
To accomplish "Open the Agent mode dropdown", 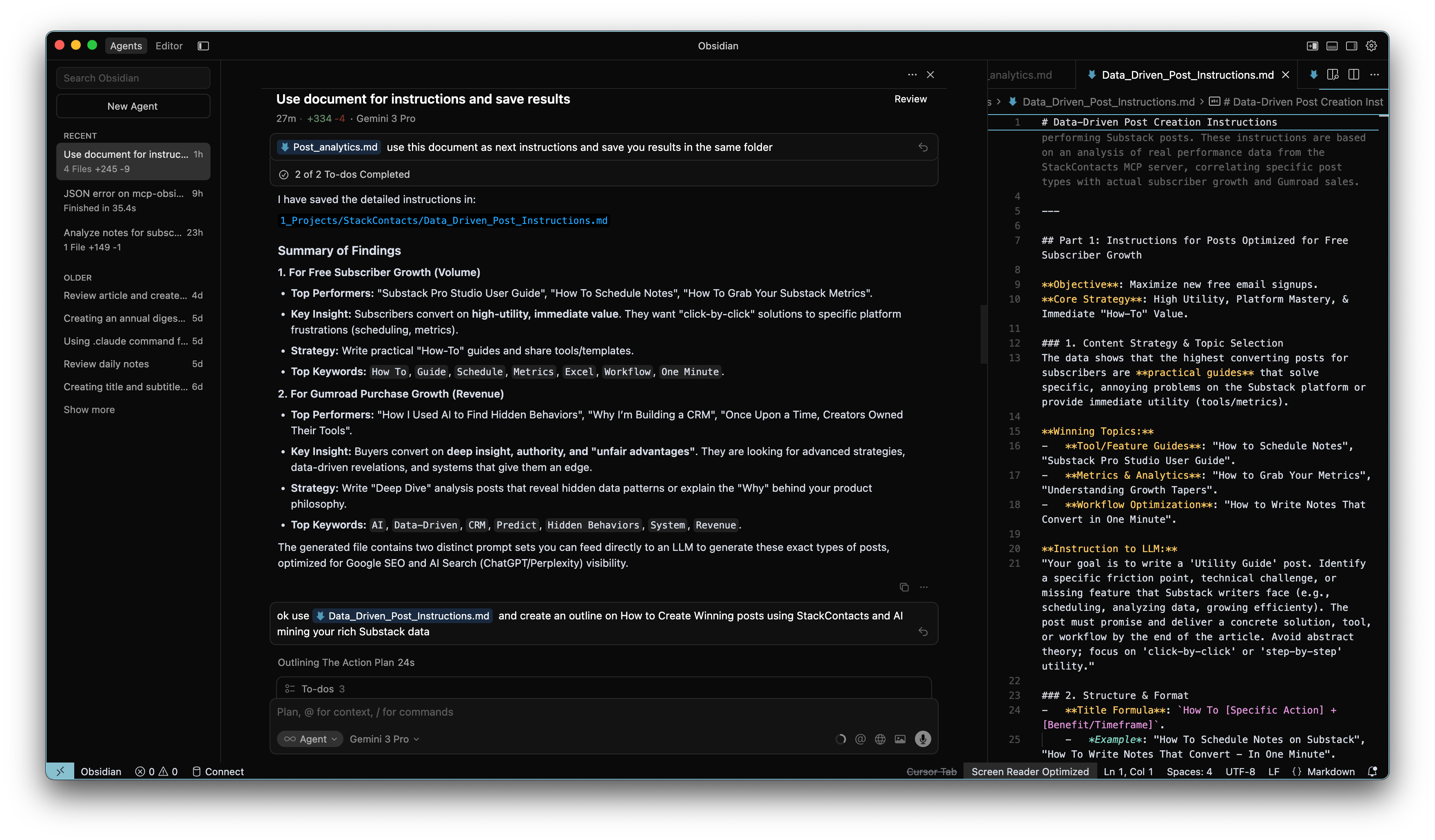I will (x=310, y=739).
